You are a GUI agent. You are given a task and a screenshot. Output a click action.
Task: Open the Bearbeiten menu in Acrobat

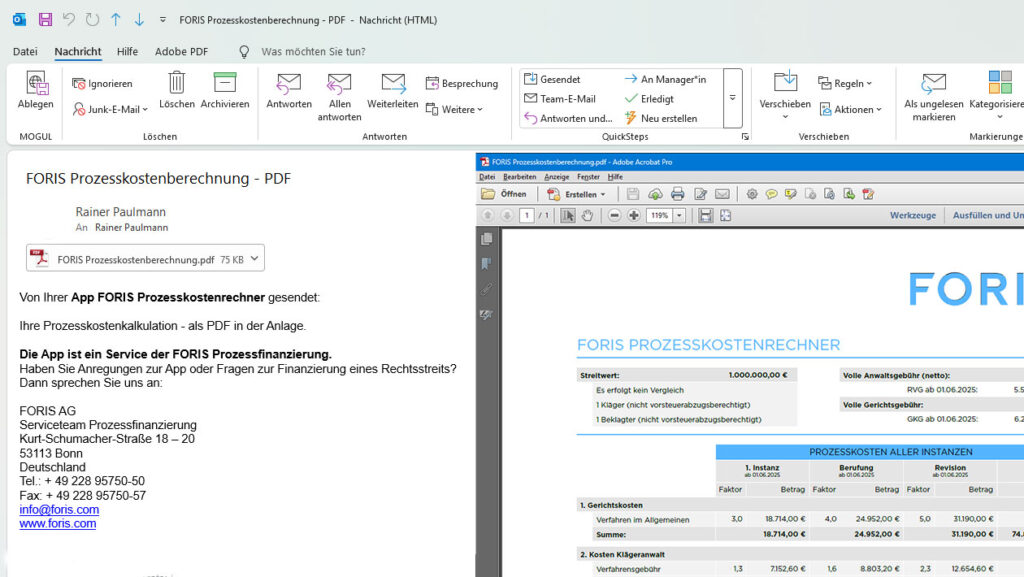(x=519, y=177)
